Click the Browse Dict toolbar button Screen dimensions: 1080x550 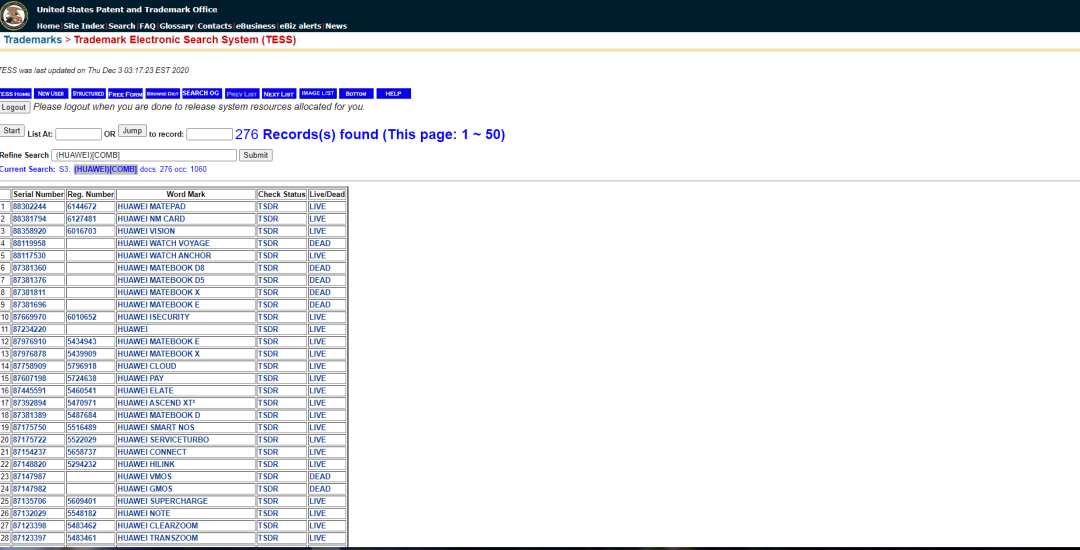pos(162,94)
